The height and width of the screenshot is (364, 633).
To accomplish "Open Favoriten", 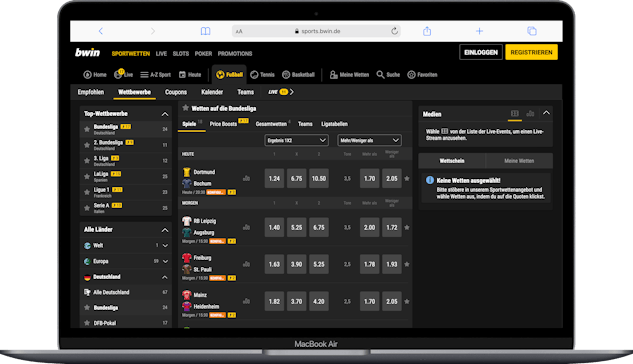I will [x=422, y=75].
